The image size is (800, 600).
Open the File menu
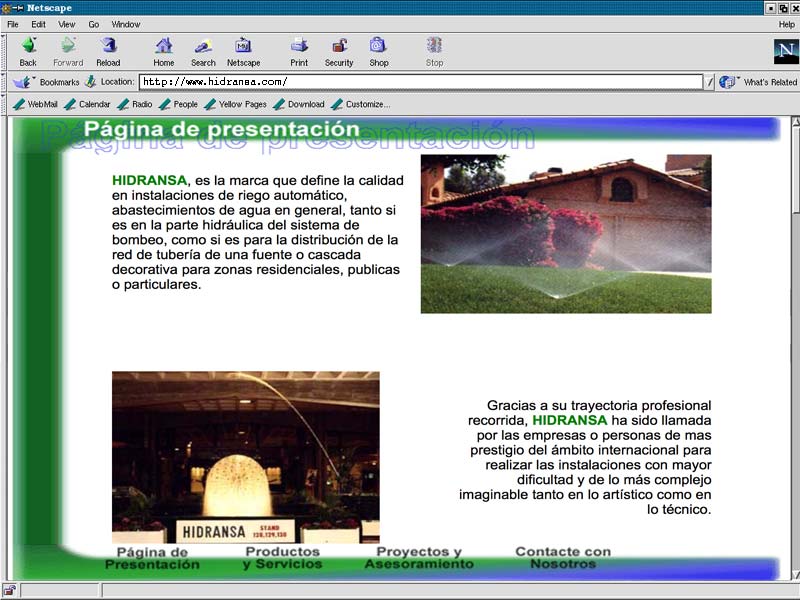13,24
